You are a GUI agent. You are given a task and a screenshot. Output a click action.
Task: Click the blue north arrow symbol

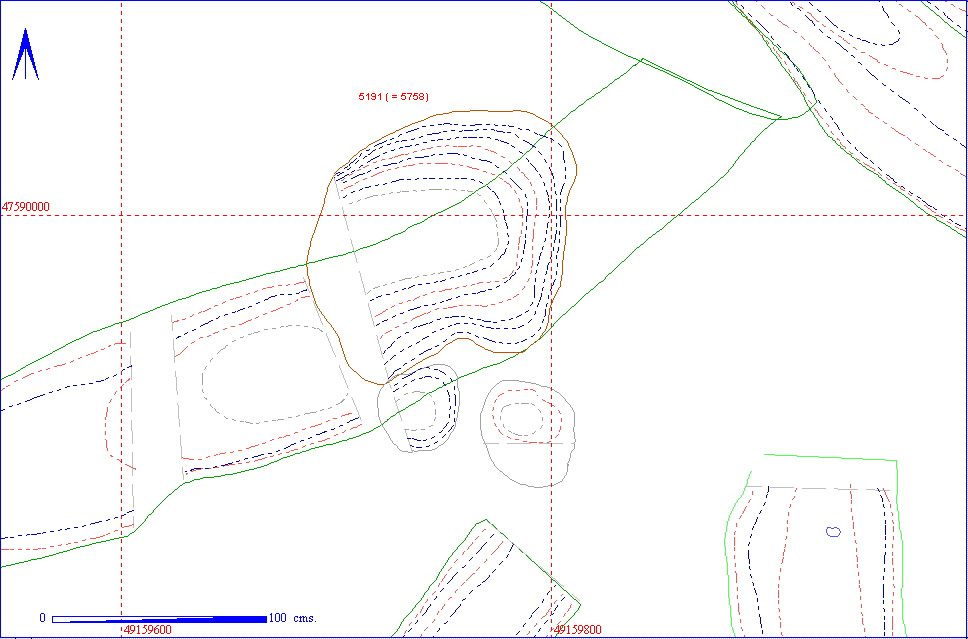click(x=25, y=54)
